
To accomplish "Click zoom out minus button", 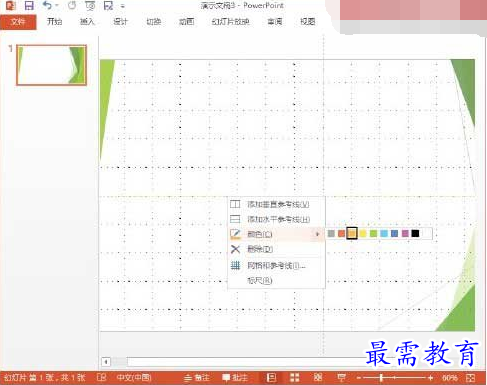I will click(359, 378).
